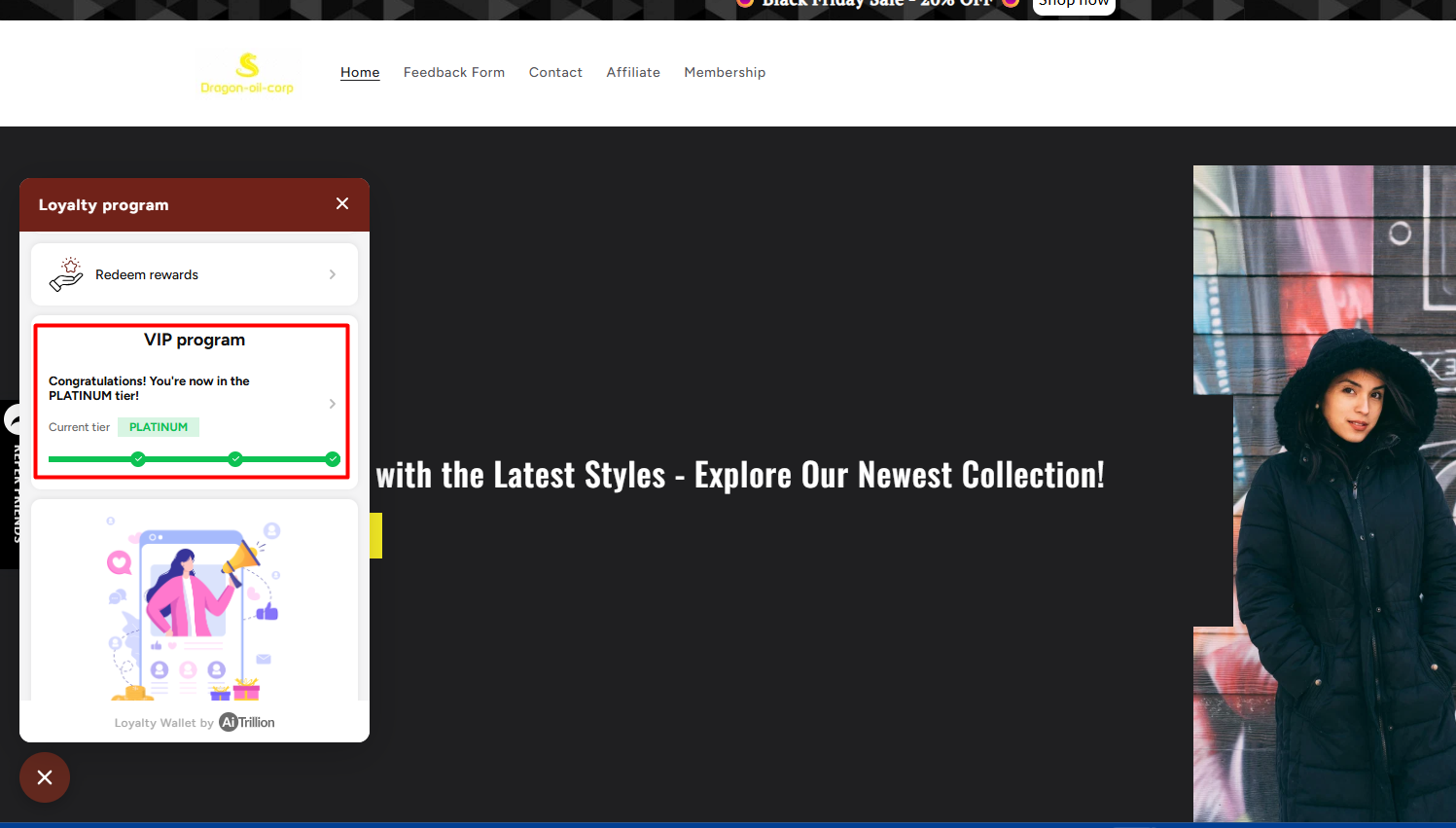Click the Congratulations PLATINUM tier message
This screenshot has width=1456, height=828.
149,388
